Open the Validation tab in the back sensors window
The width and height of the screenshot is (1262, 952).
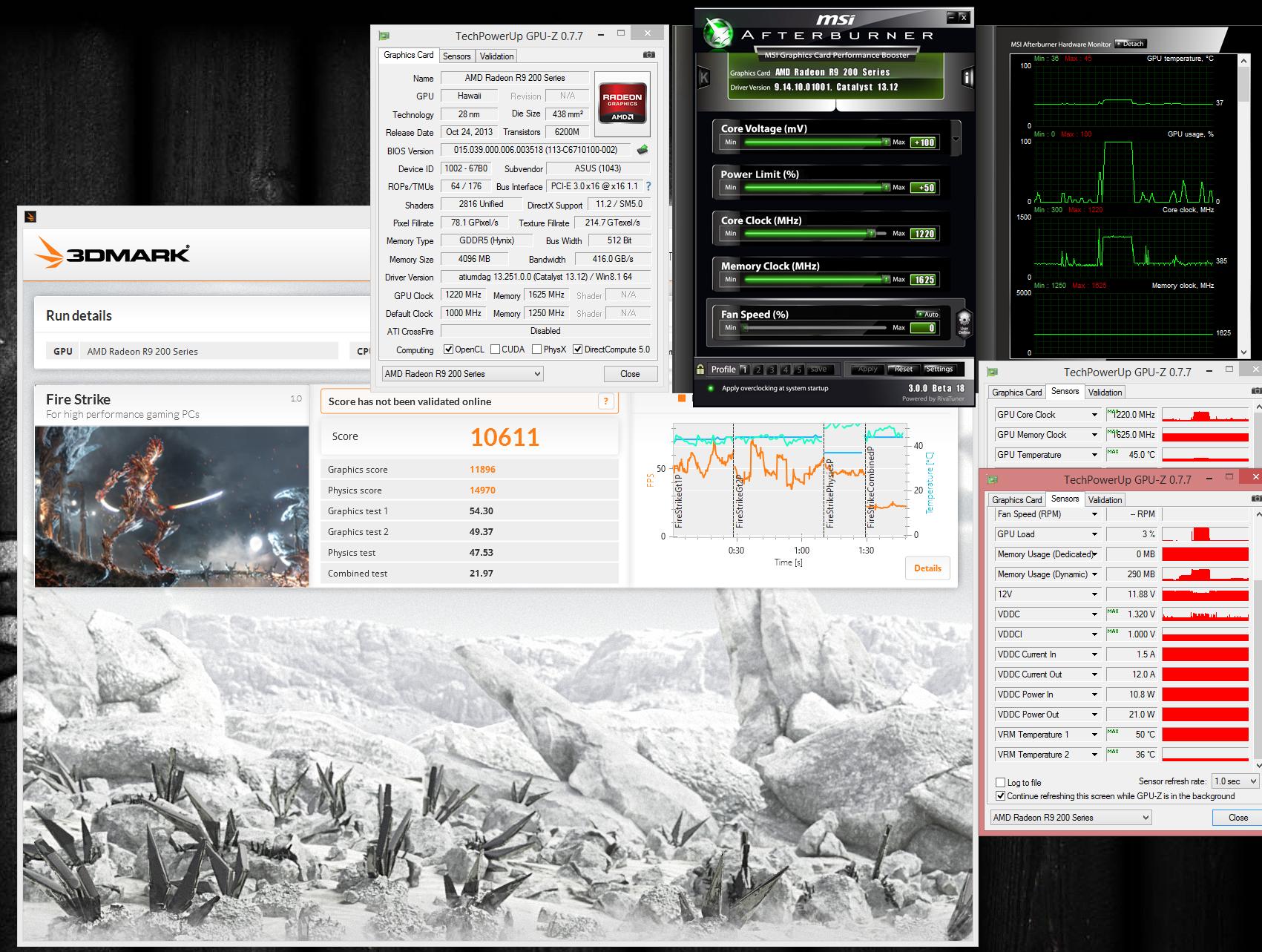point(1105,393)
